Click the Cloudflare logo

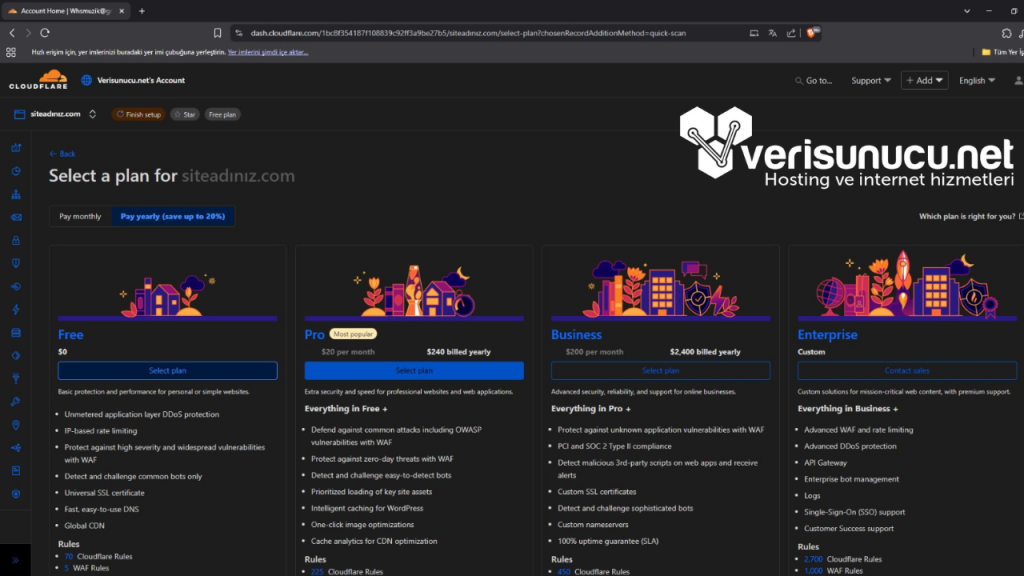tap(38, 80)
